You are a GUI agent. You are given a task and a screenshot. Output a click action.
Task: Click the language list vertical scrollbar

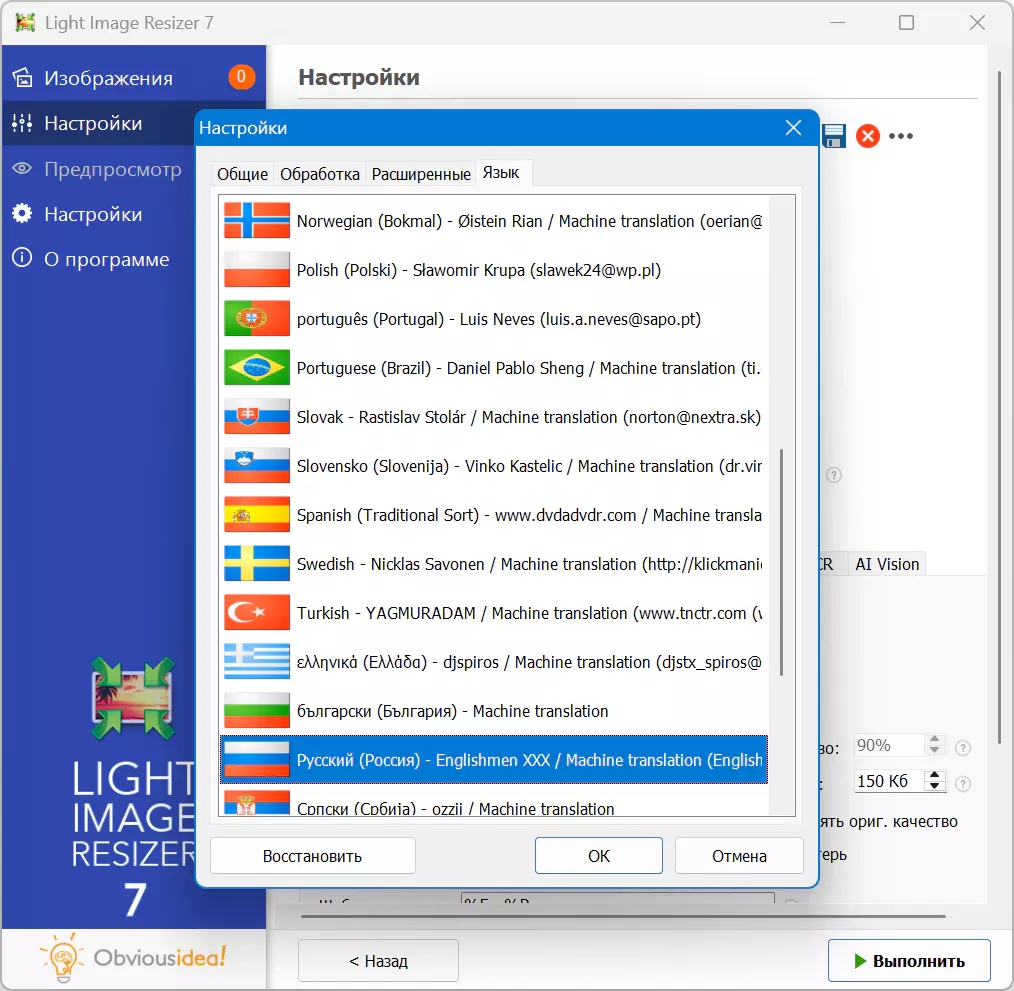tap(781, 562)
